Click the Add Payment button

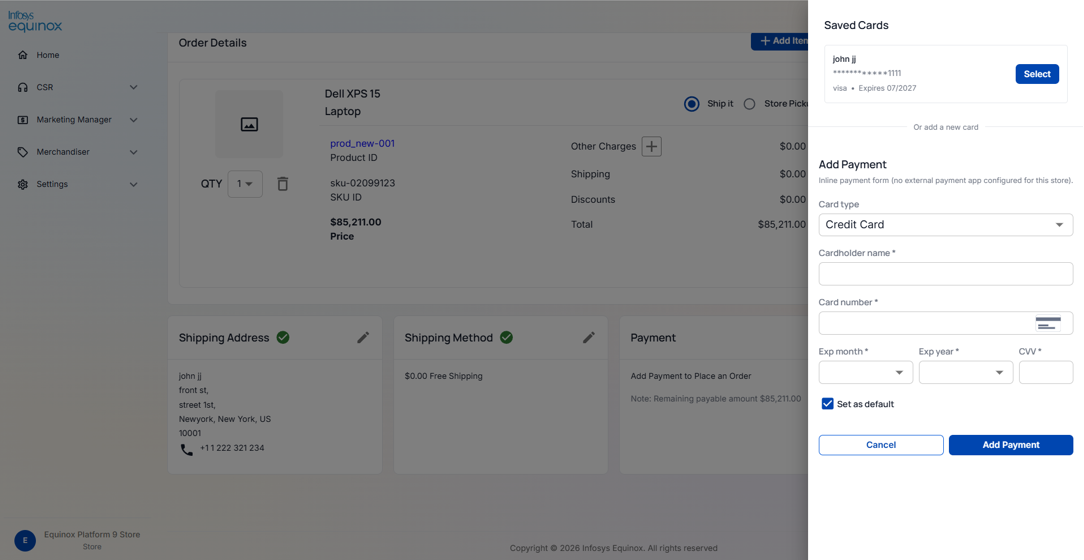(1011, 445)
